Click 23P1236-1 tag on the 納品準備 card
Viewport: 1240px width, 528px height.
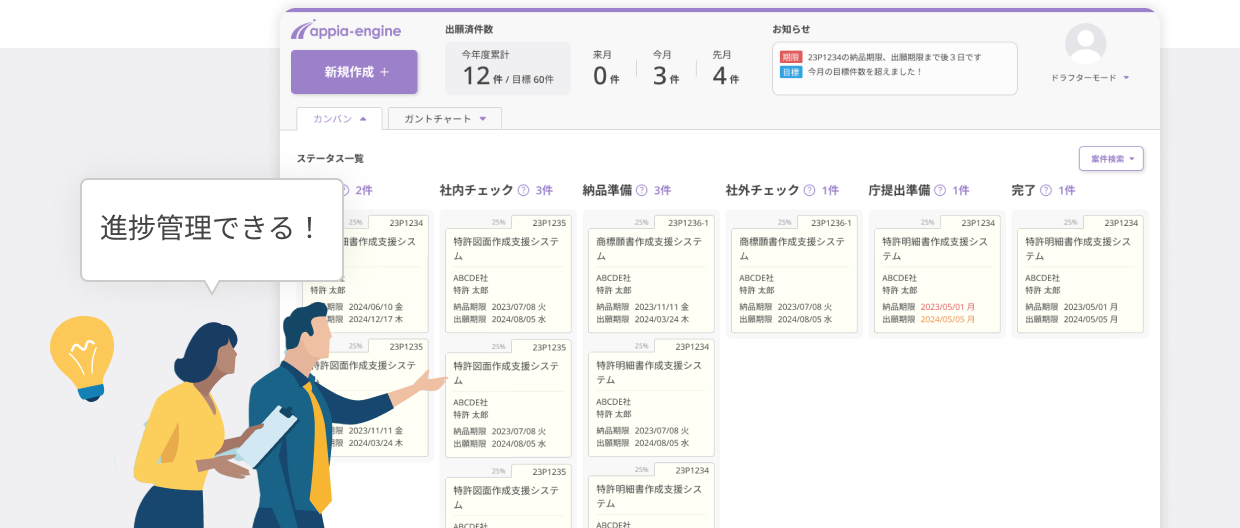(x=688, y=223)
